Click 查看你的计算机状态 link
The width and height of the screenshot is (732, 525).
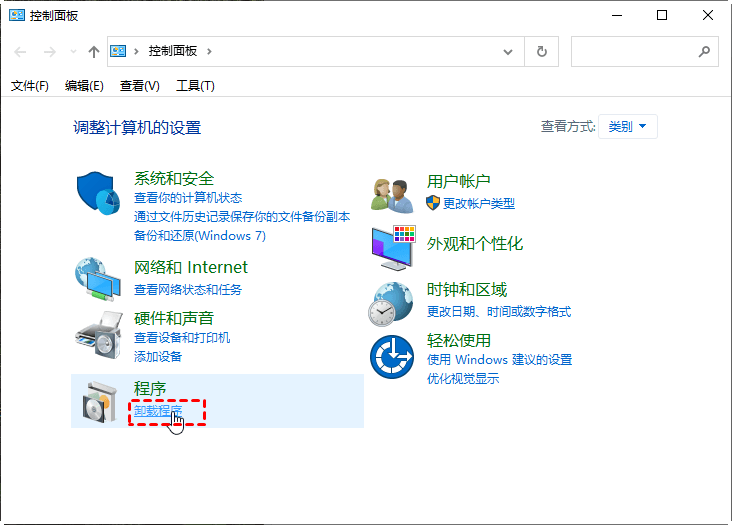[x=188, y=198]
